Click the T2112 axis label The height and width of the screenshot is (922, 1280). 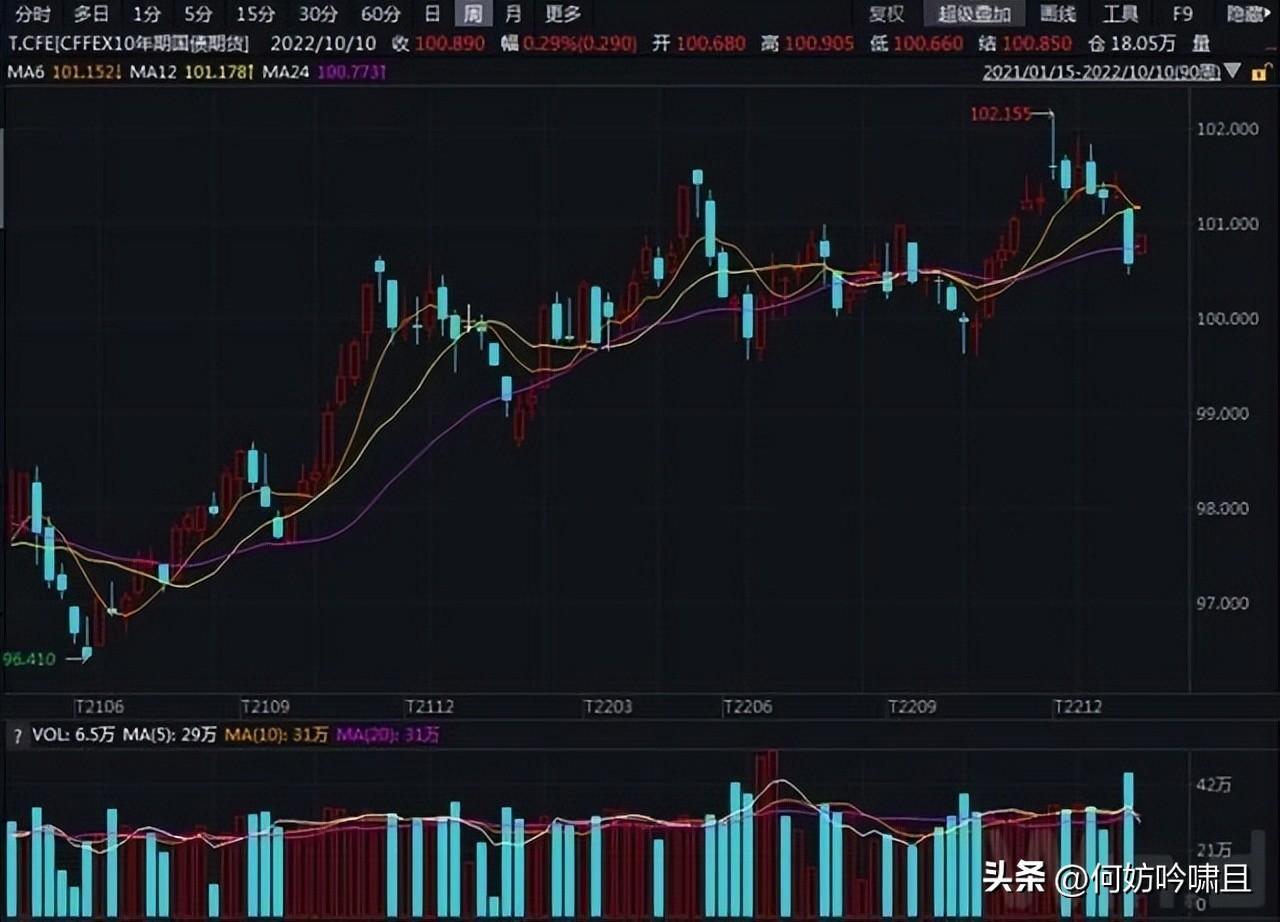coord(429,706)
